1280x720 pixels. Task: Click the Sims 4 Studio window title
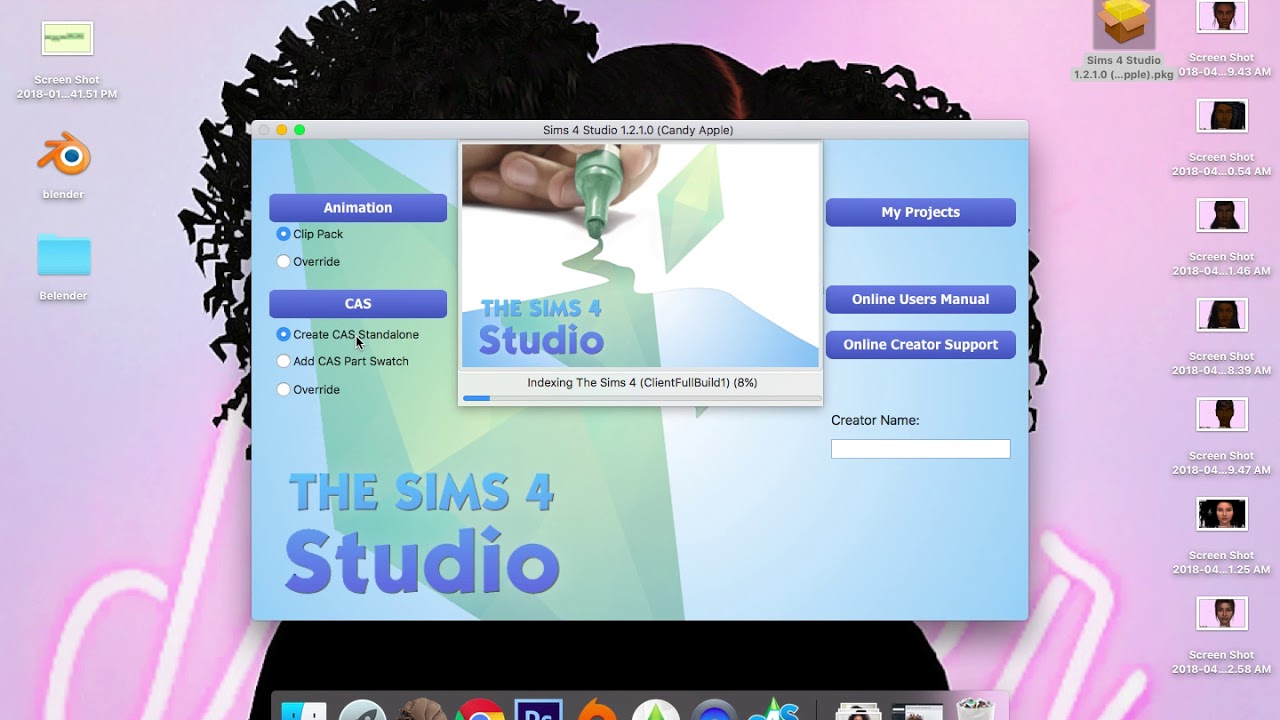click(638, 130)
